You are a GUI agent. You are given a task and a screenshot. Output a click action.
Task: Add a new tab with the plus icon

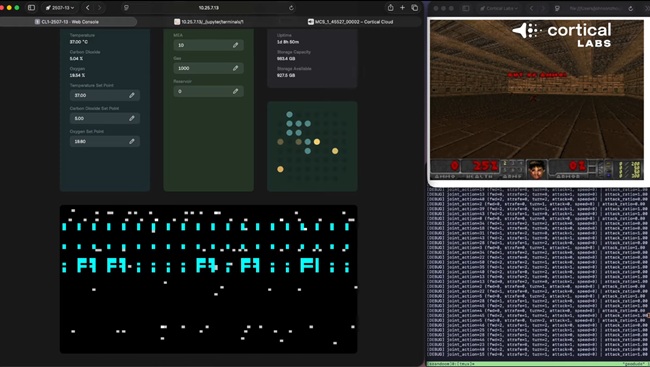(x=402, y=7)
